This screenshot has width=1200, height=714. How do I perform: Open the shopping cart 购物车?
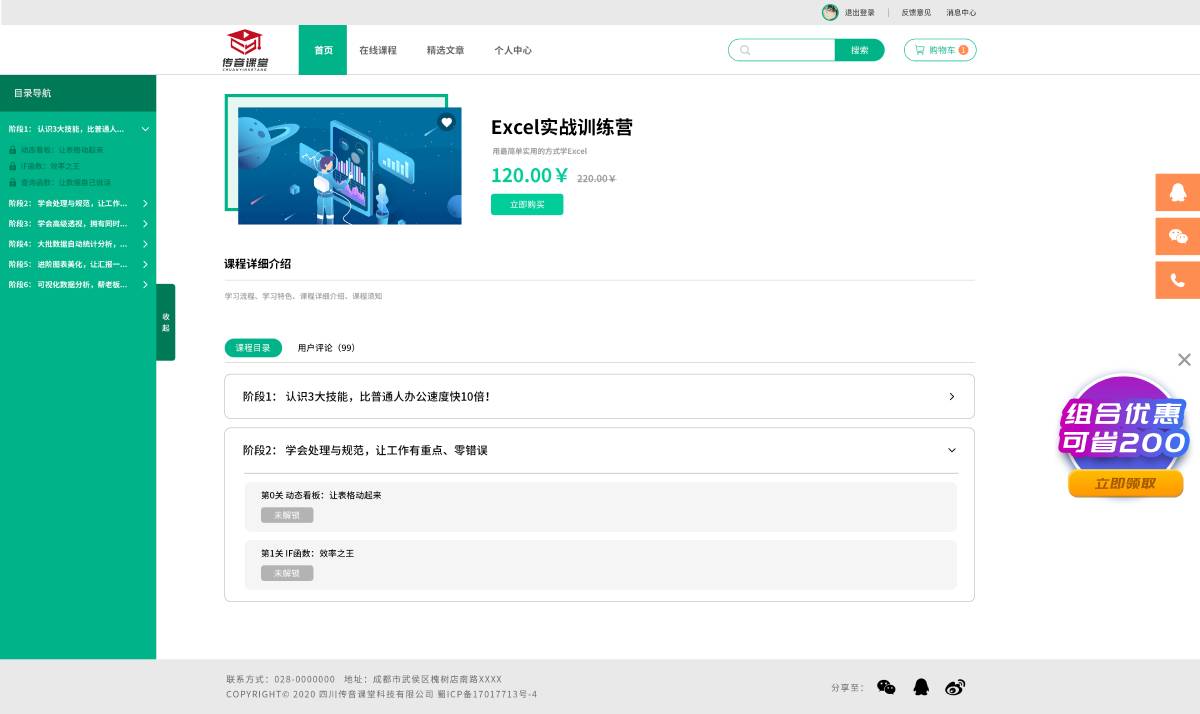coord(938,49)
